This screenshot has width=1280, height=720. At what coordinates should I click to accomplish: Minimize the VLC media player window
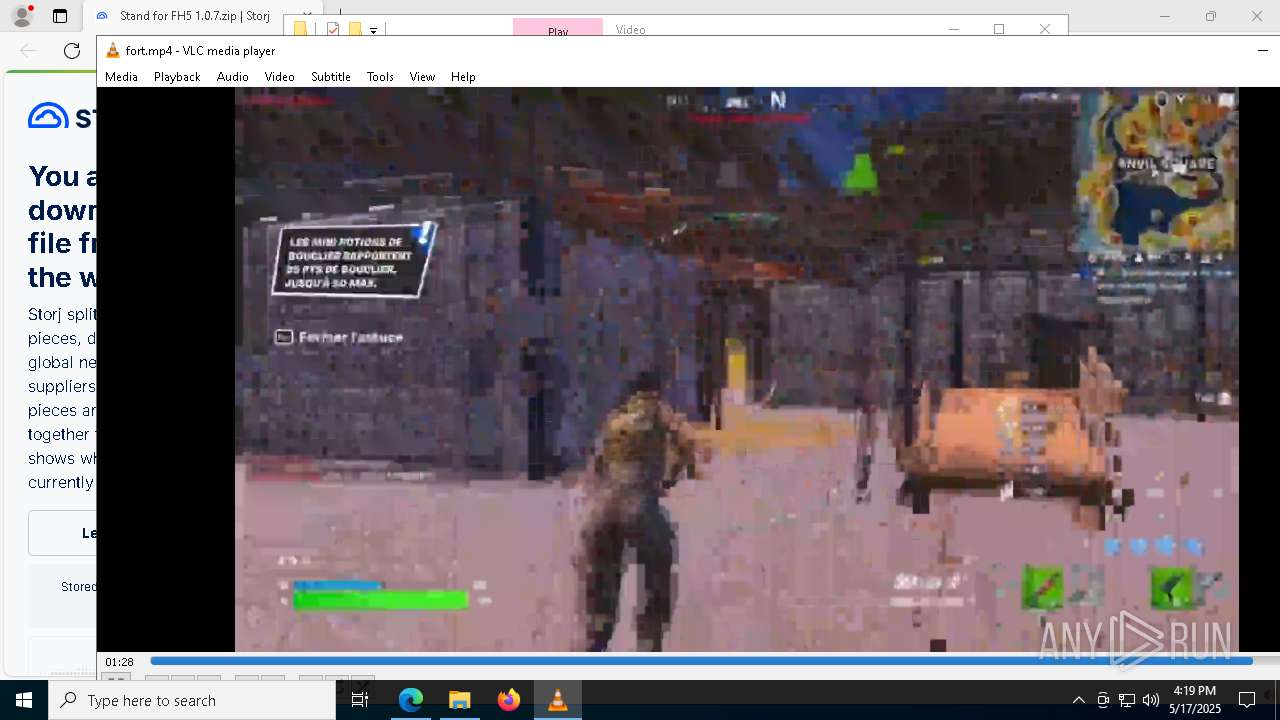point(1262,50)
